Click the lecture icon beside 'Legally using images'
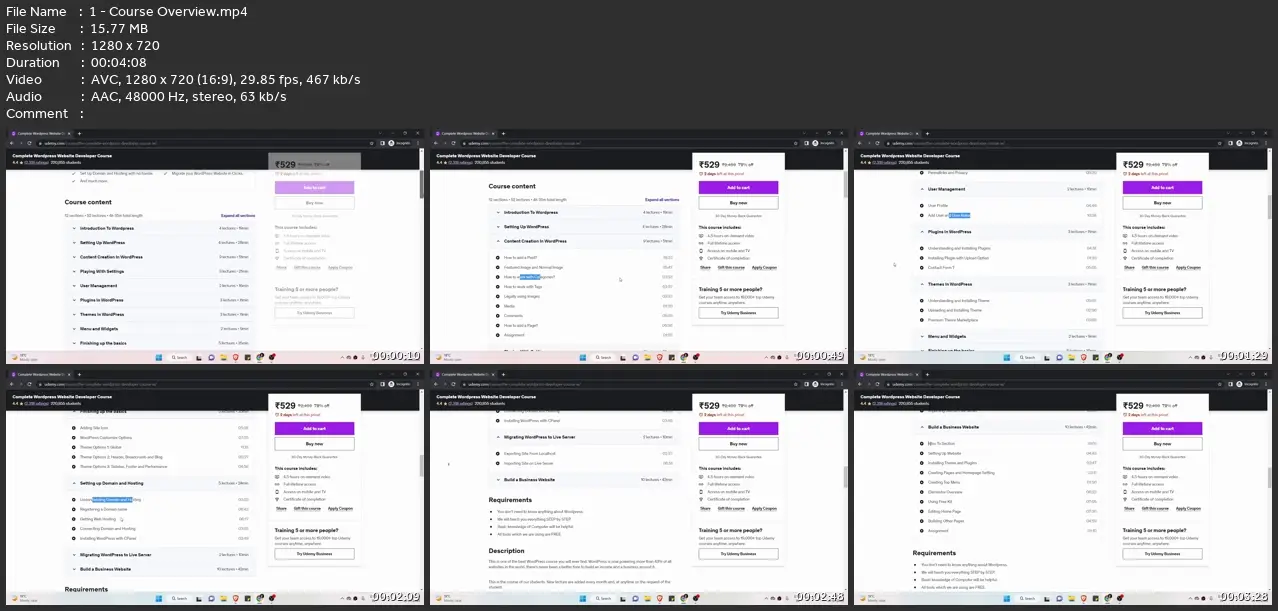1278x611 pixels. click(498, 295)
